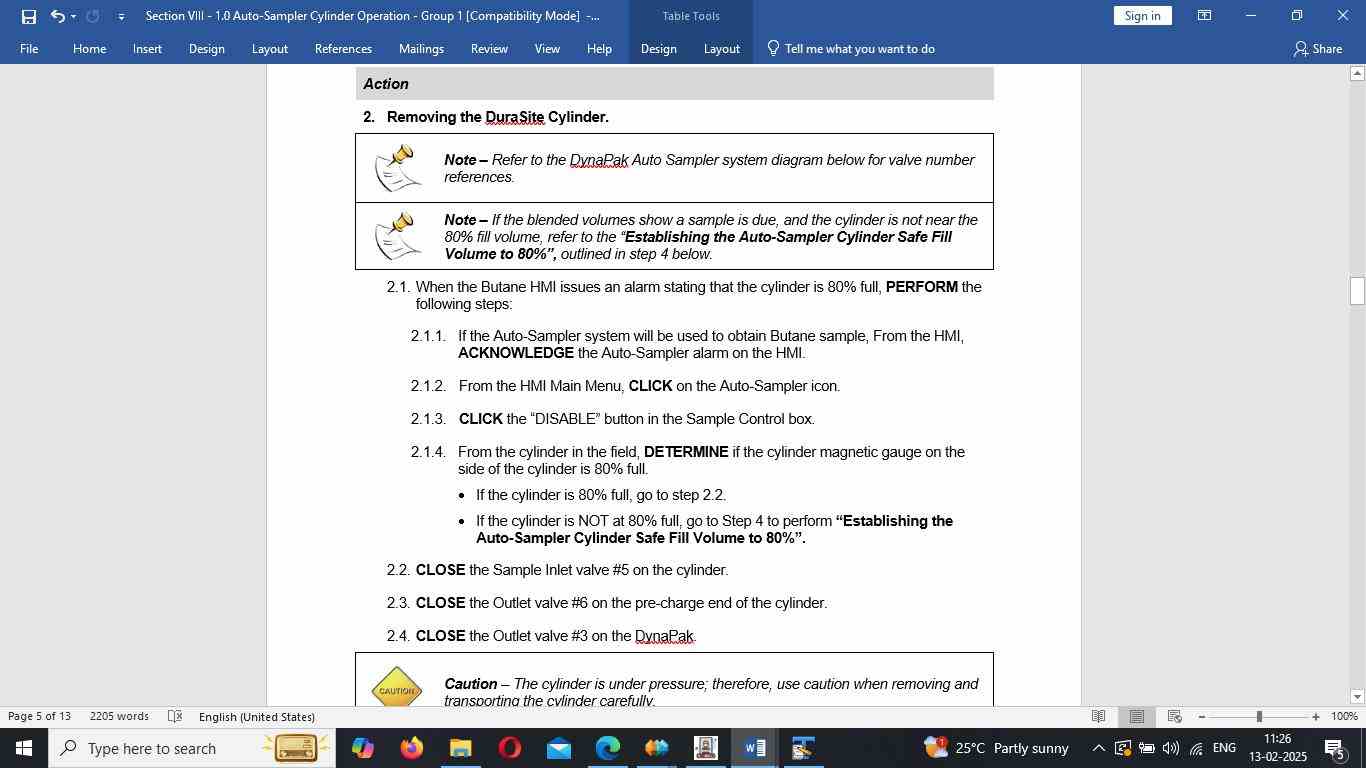Open the Windows Start menu

coord(23,748)
